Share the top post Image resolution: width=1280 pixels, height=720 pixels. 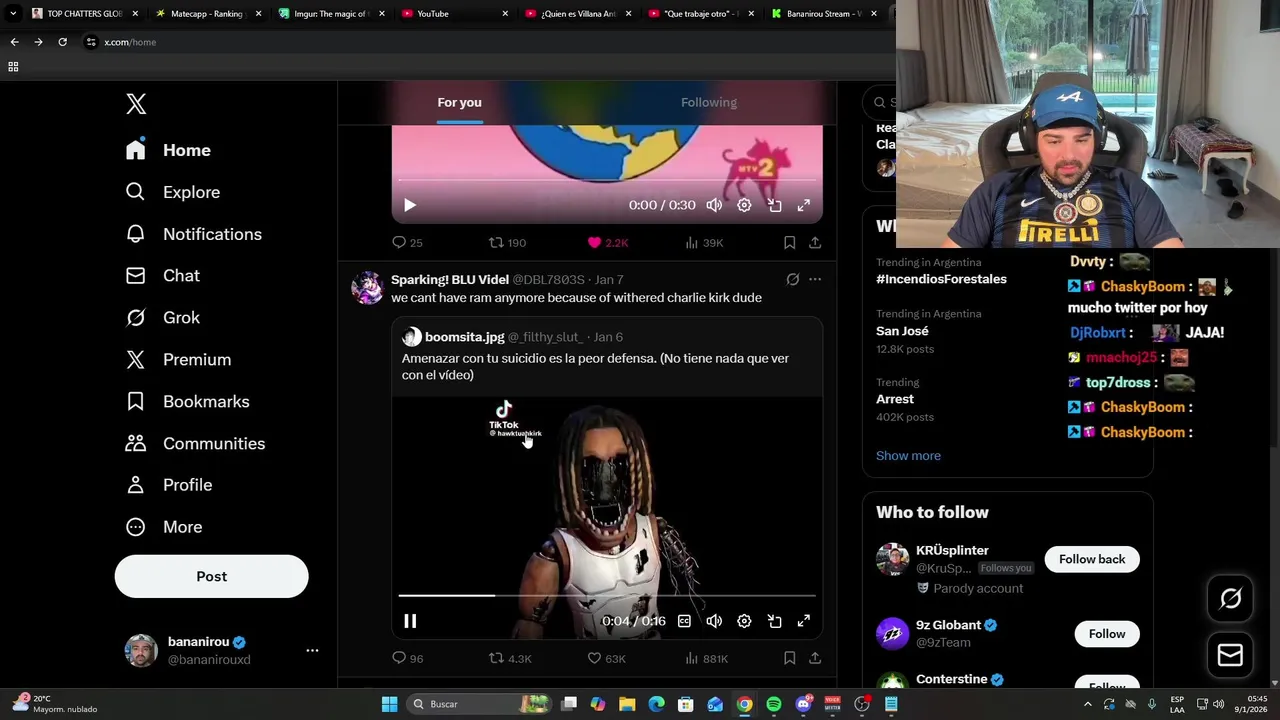click(815, 243)
